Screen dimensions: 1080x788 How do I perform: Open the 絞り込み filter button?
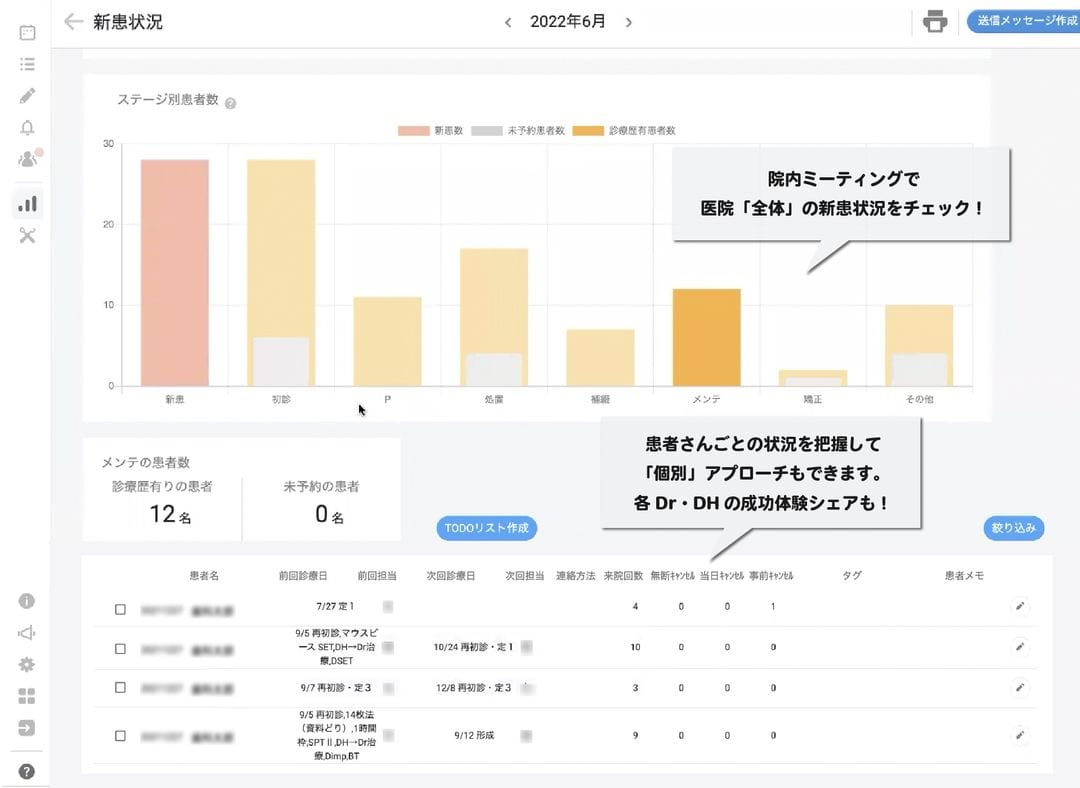(x=1013, y=528)
